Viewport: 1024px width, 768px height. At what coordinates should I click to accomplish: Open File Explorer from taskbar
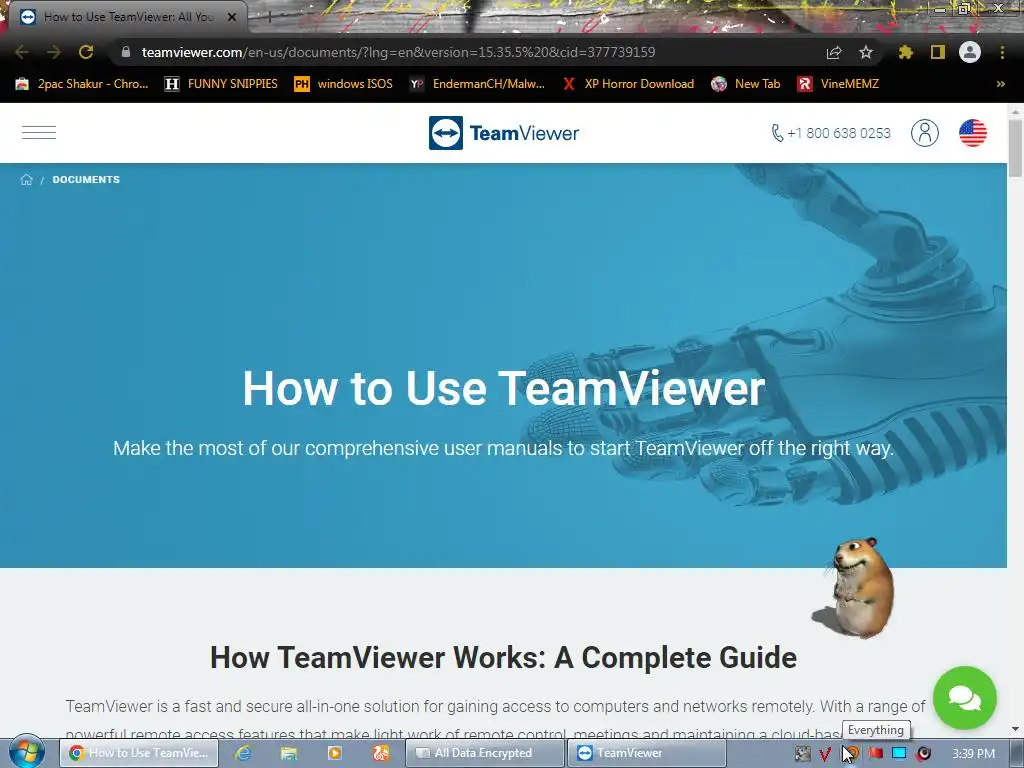[289, 753]
